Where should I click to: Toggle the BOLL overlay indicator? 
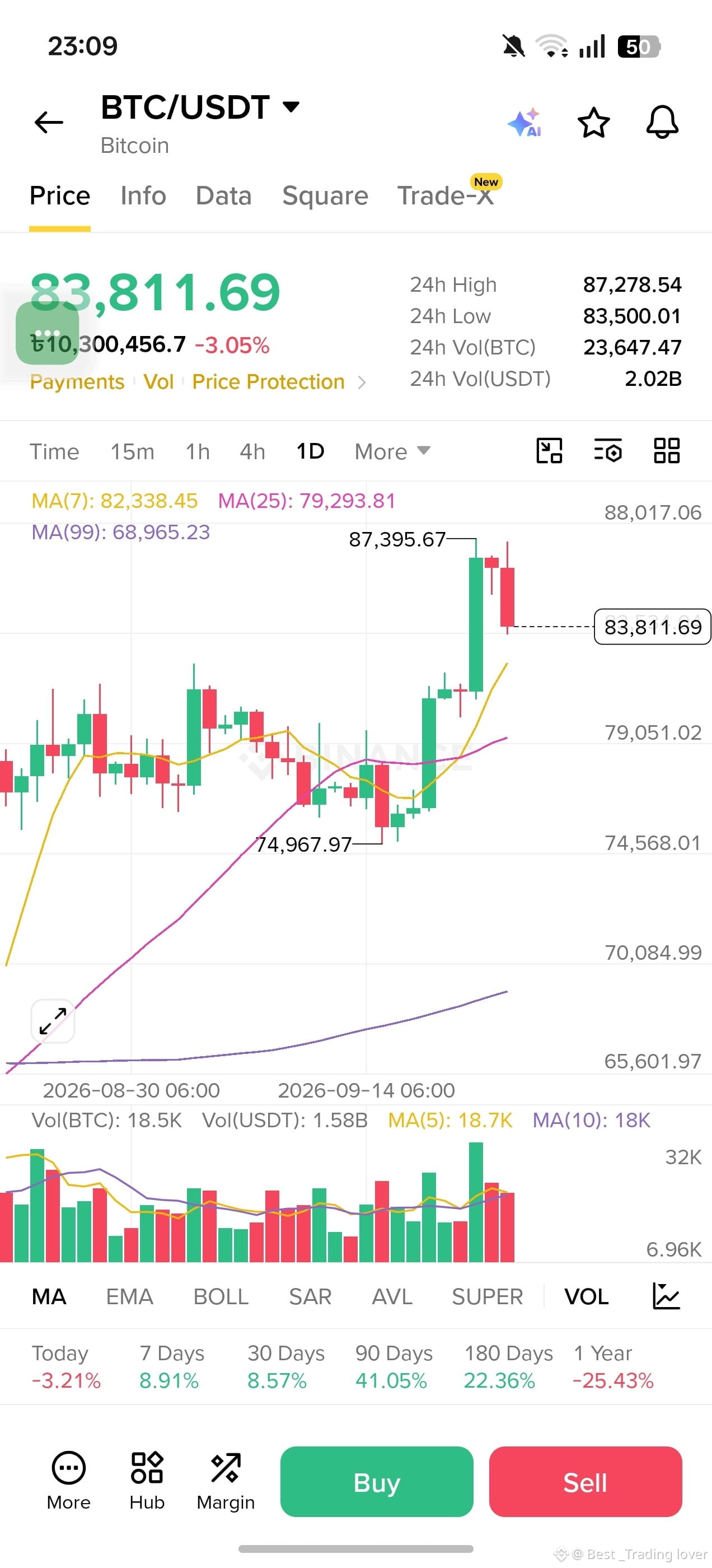pyautogui.click(x=221, y=1296)
